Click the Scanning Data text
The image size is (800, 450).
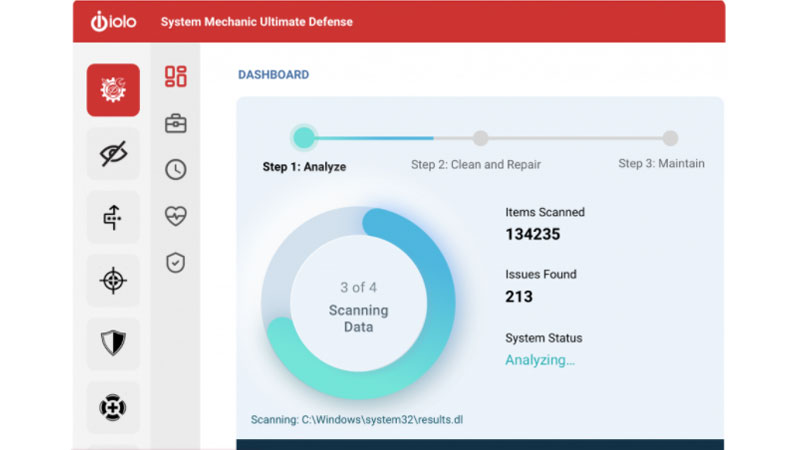359,318
